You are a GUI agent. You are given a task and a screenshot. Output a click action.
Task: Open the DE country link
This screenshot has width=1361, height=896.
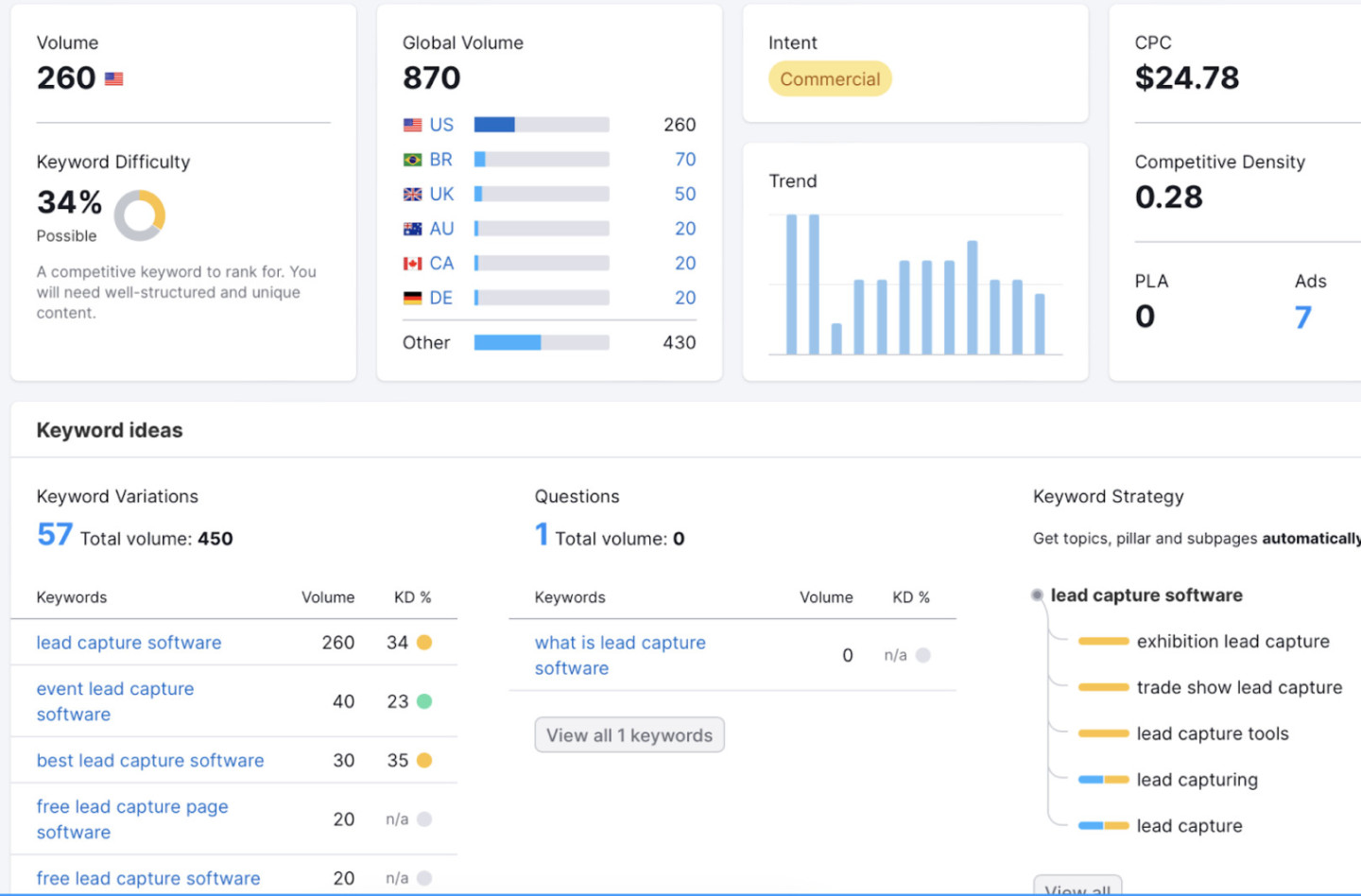[x=440, y=298]
